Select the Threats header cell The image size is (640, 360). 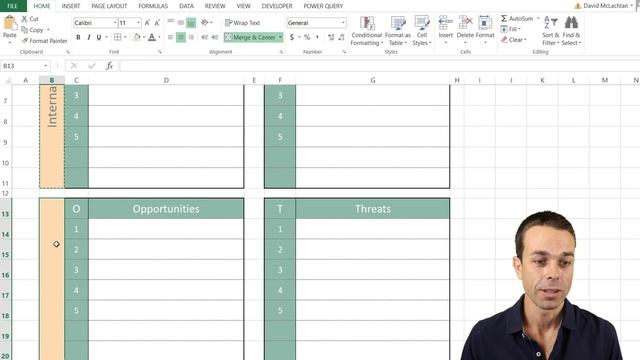[x=373, y=209]
